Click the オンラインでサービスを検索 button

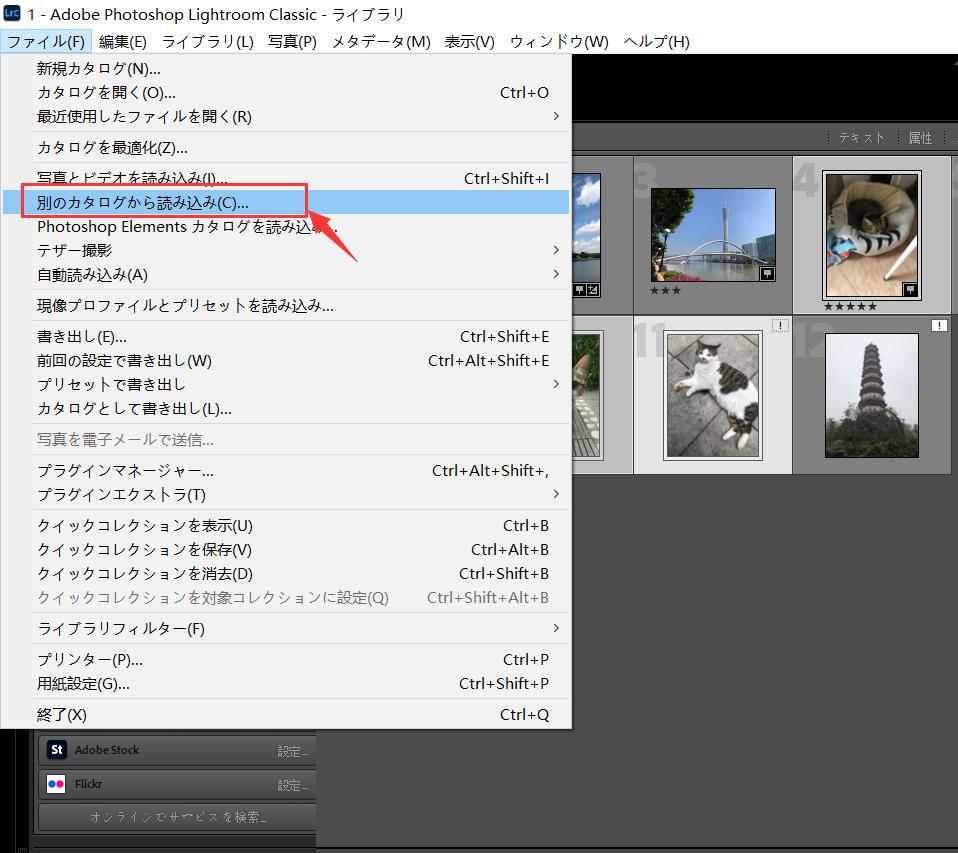[178, 818]
